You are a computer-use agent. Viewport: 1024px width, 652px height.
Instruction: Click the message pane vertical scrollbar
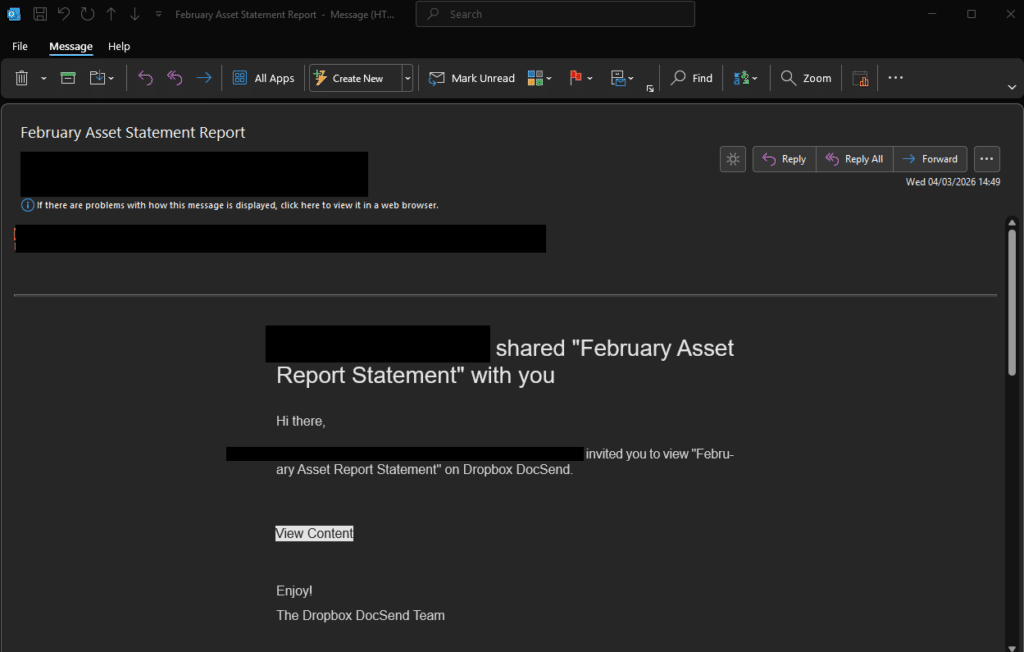click(x=1011, y=300)
